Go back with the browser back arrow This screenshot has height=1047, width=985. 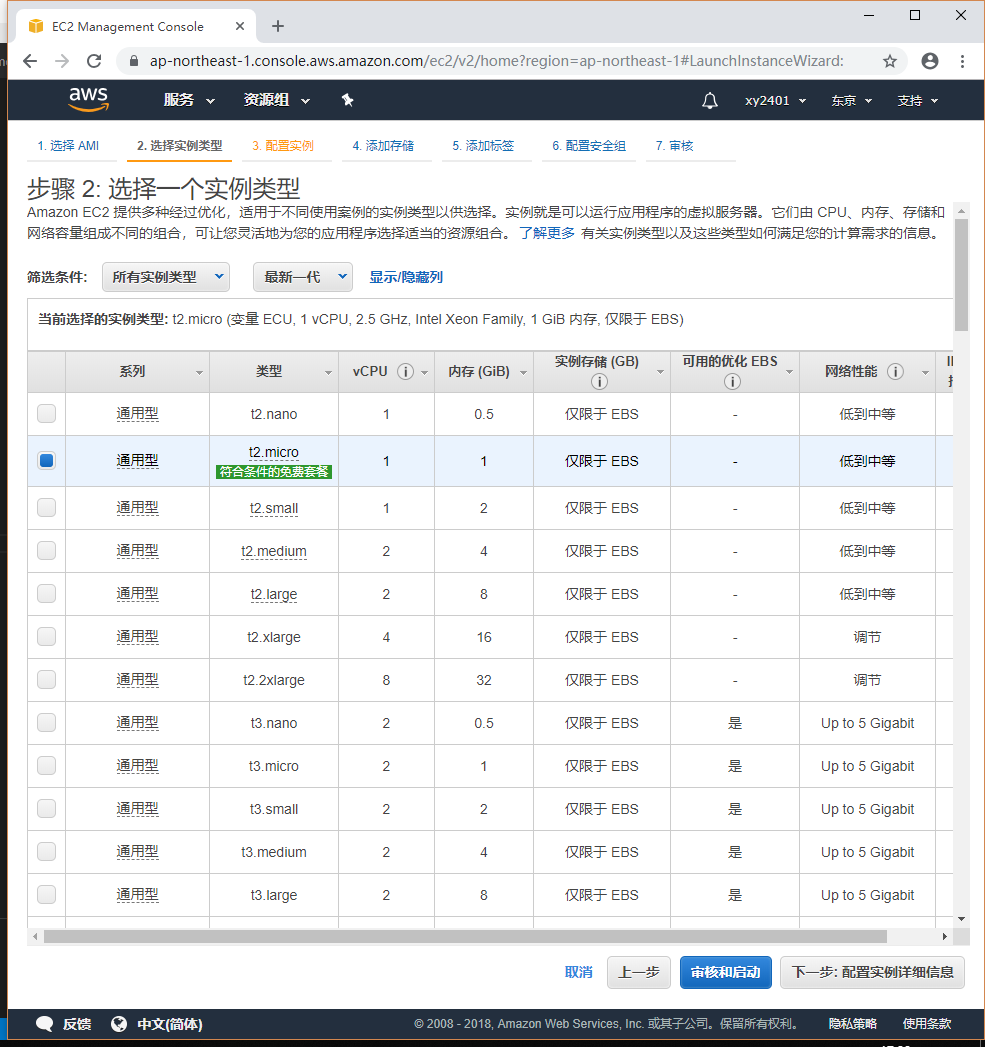30,61
